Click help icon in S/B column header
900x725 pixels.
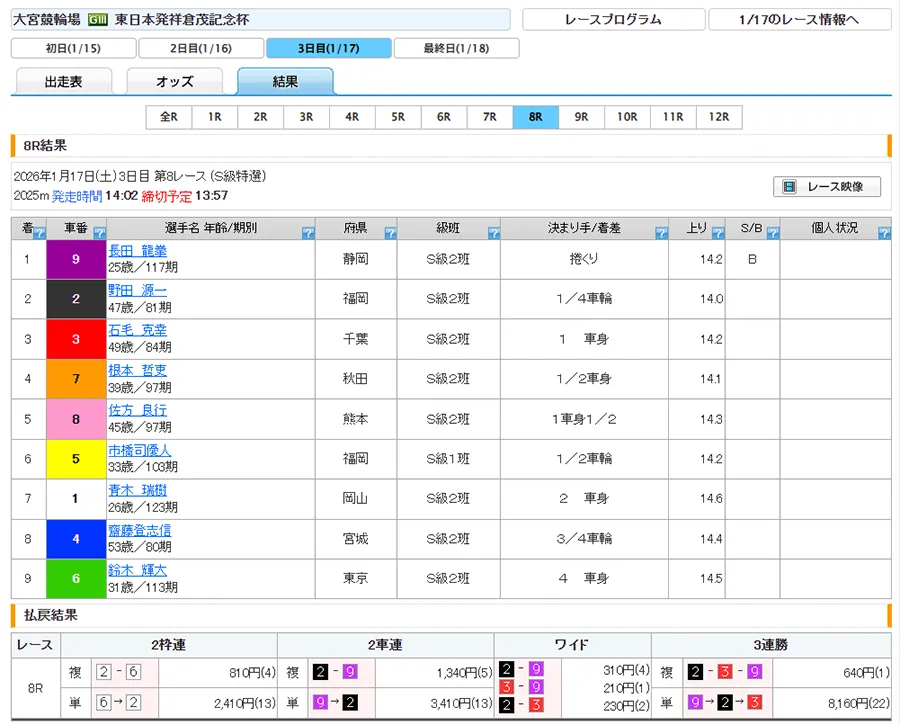pyautogui.click(x=771, y=233)
